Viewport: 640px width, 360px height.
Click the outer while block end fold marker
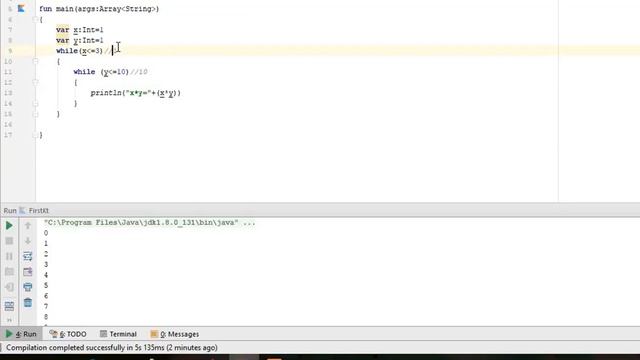(x=35, y=114)
